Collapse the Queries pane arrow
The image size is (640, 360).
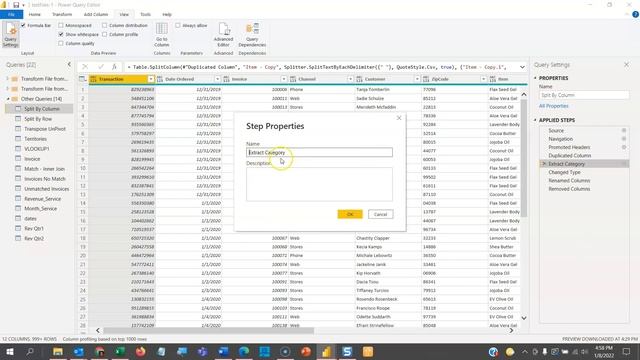[69, 64]
